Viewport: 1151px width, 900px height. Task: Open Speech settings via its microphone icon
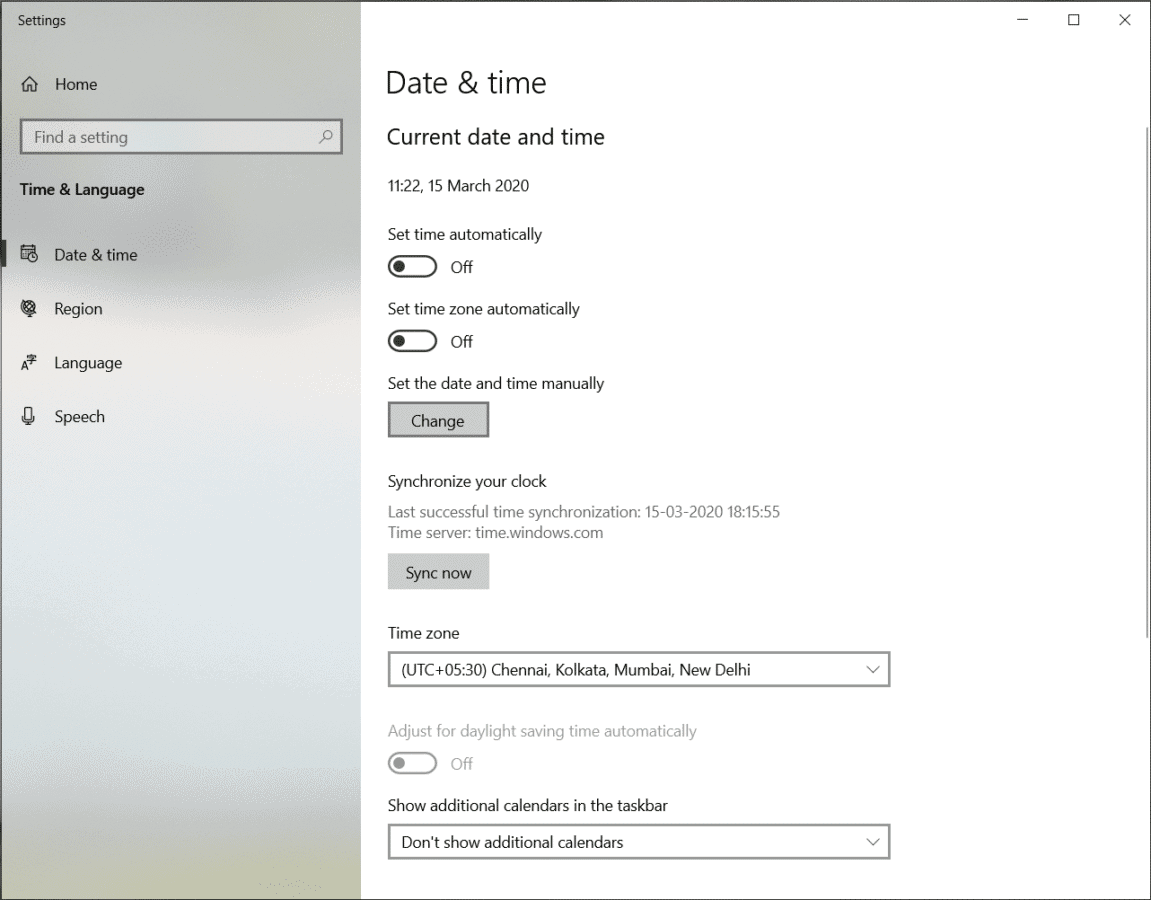pyautogui.click(x=30, y=416)
